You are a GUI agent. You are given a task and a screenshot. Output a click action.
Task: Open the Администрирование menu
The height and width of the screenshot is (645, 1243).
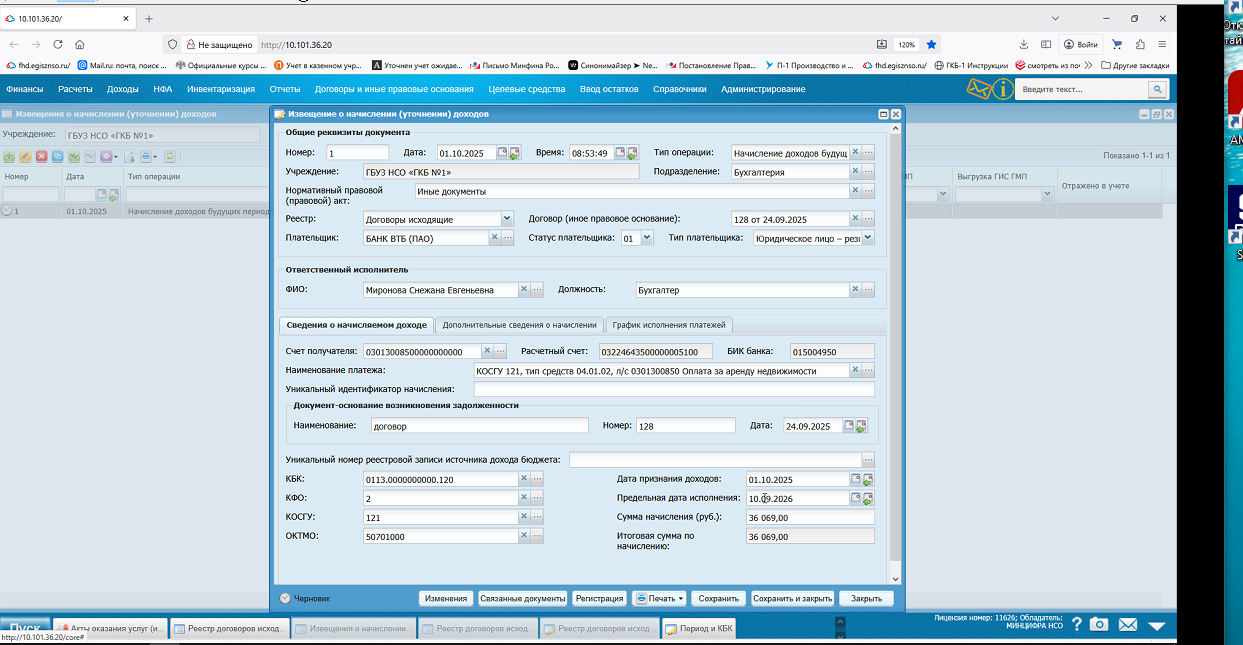click(763, 89)
